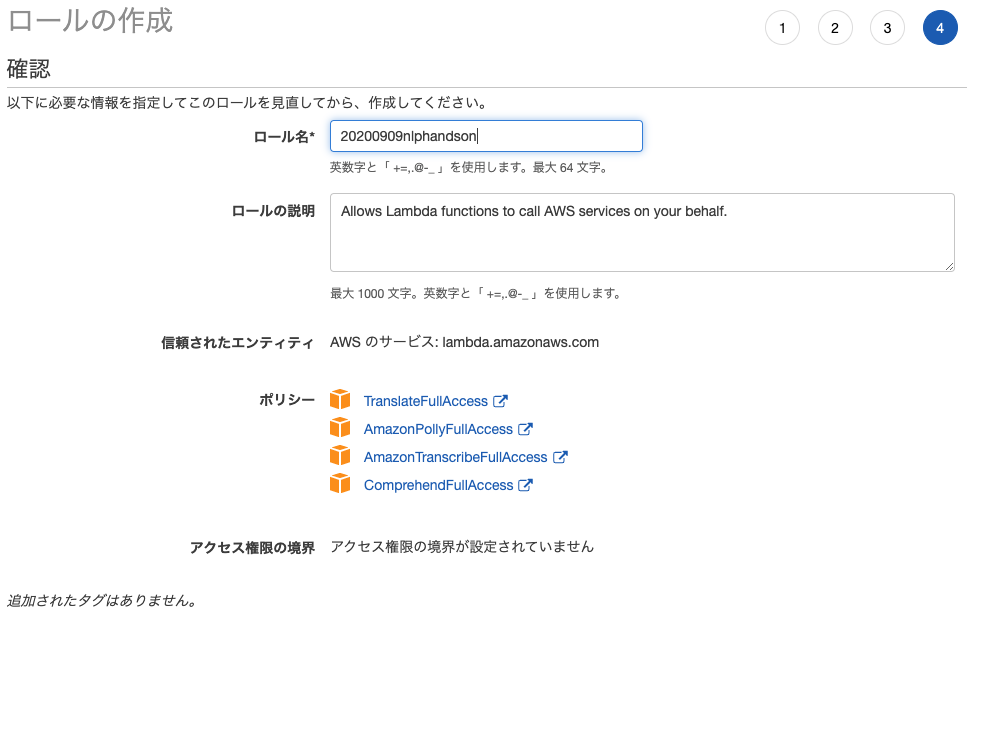The width and height of the screenshot is (998, 745).
Task: Click the ComprehendFullAccess orange box icon
Action: coord(340,484)
